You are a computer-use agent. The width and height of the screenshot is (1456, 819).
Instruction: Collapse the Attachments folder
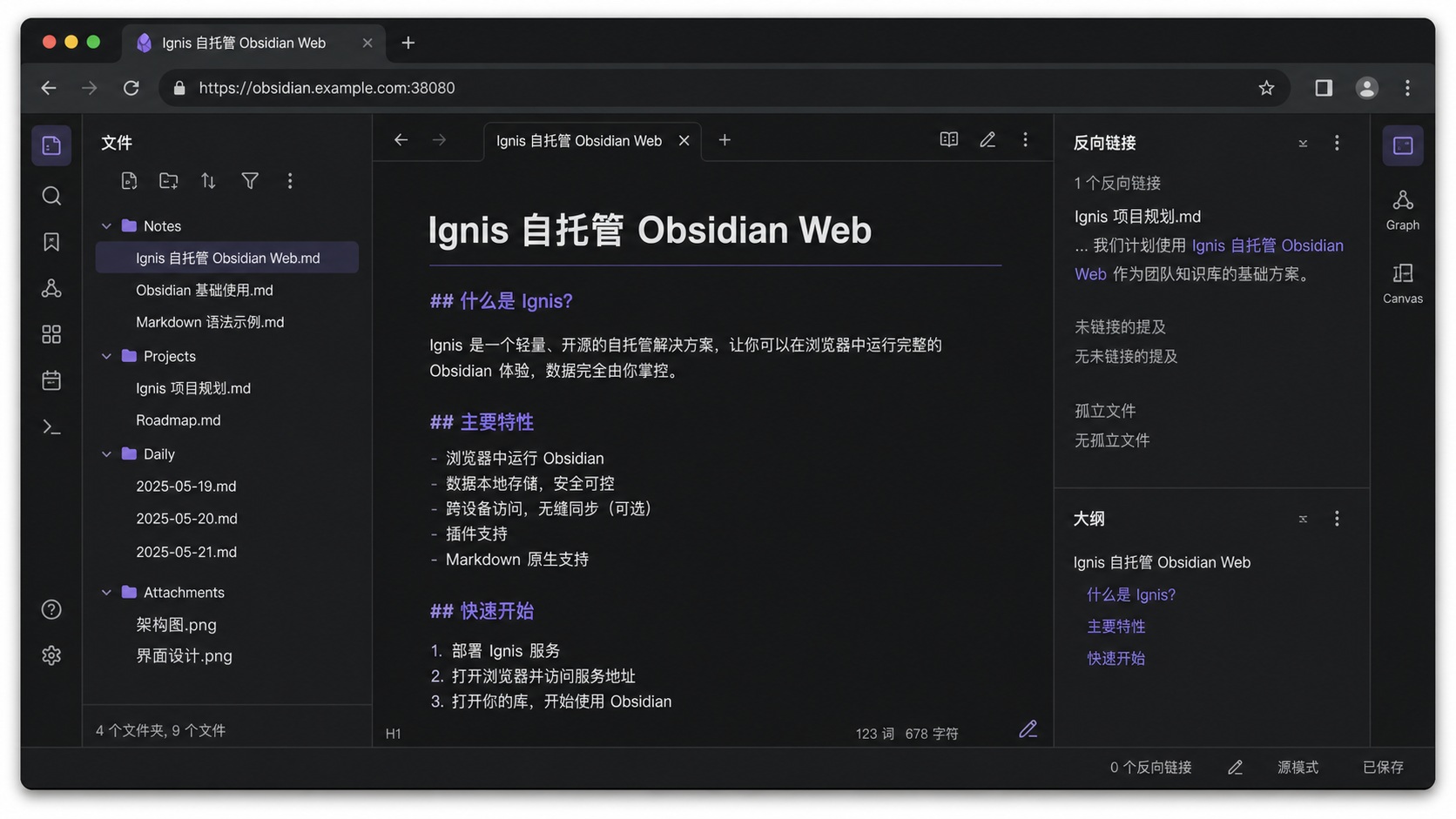tap(106, 593)
